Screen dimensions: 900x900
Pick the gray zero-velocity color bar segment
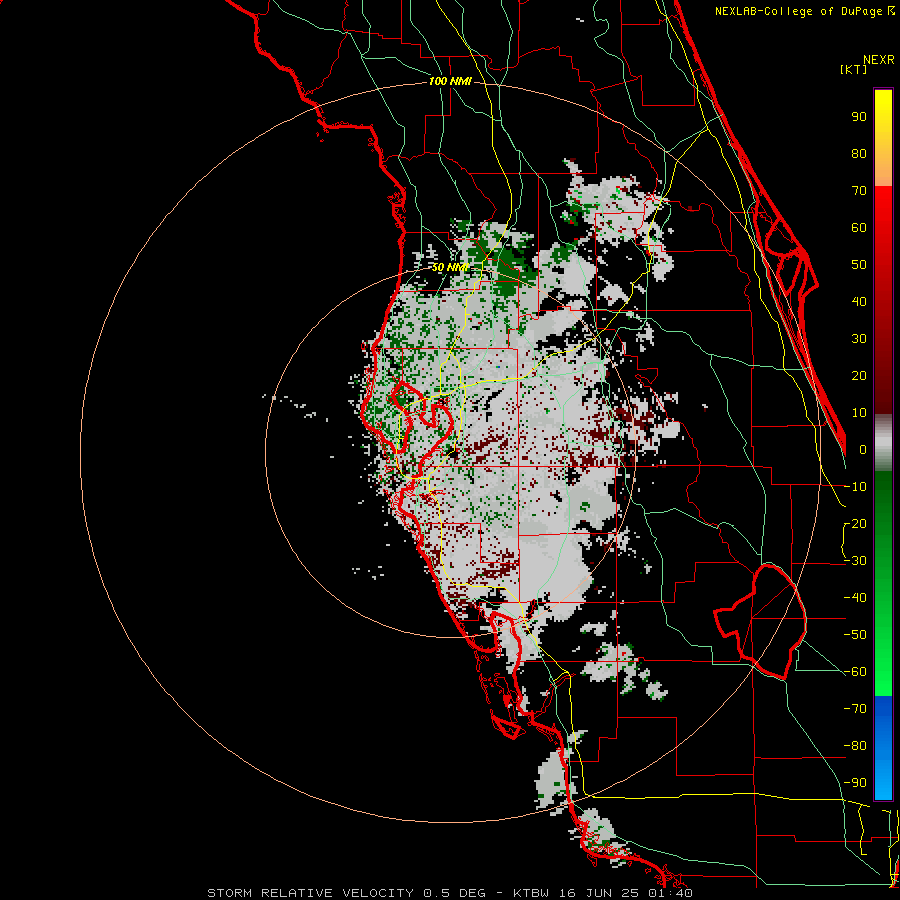coord(883,443)
